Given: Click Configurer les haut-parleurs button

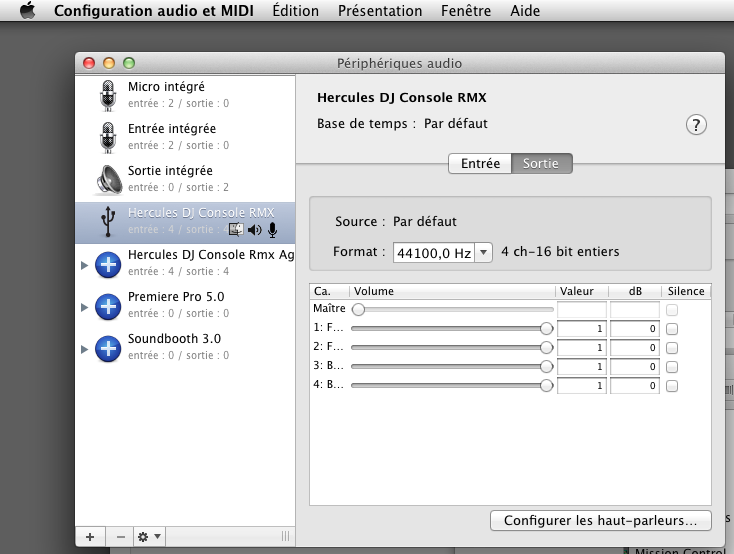Looking at the screenshot, I should pyautogui.click(x=601, y=520).
